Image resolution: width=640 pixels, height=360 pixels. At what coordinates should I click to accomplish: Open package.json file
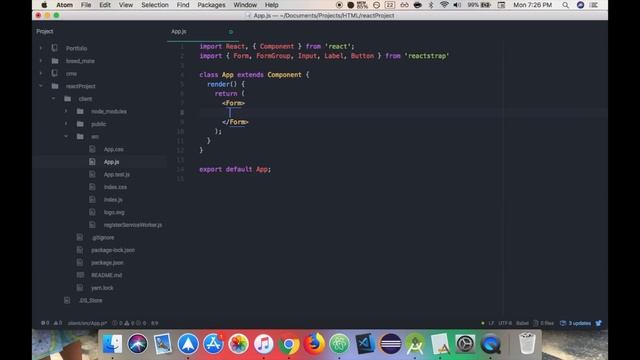(107, 263)
